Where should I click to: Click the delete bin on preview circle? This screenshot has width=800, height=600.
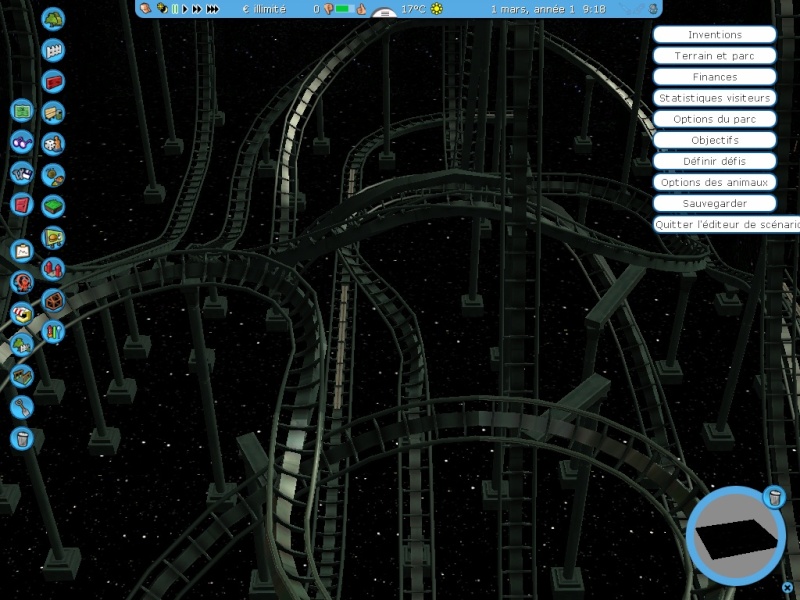(x=774, y=496)
